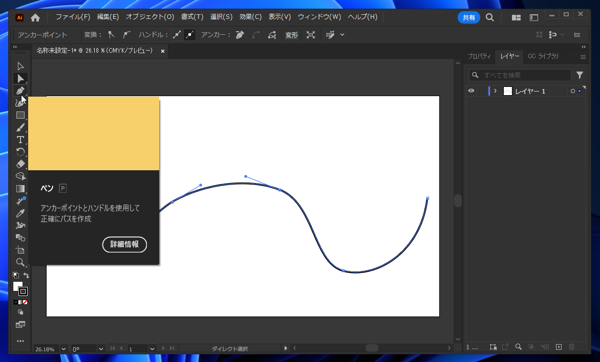Select the Eyedropper tool
The image size is (600, 362).
click(20, 213)
